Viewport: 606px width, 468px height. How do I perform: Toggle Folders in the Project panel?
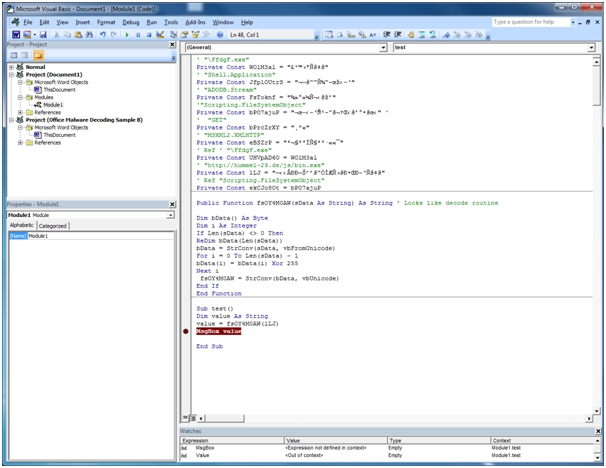(38, 55)
